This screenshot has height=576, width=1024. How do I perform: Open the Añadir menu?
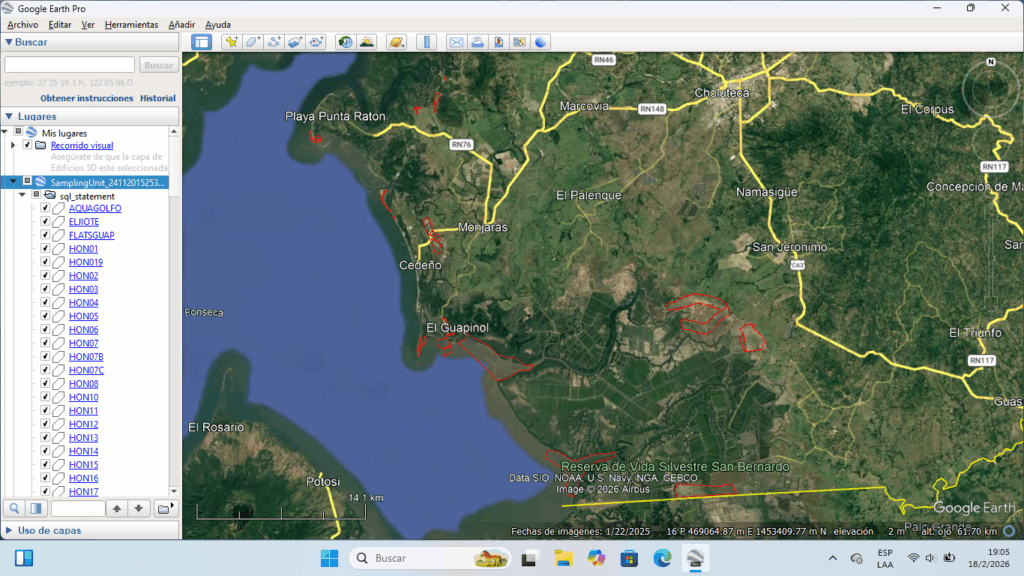(x=181, y=24)
